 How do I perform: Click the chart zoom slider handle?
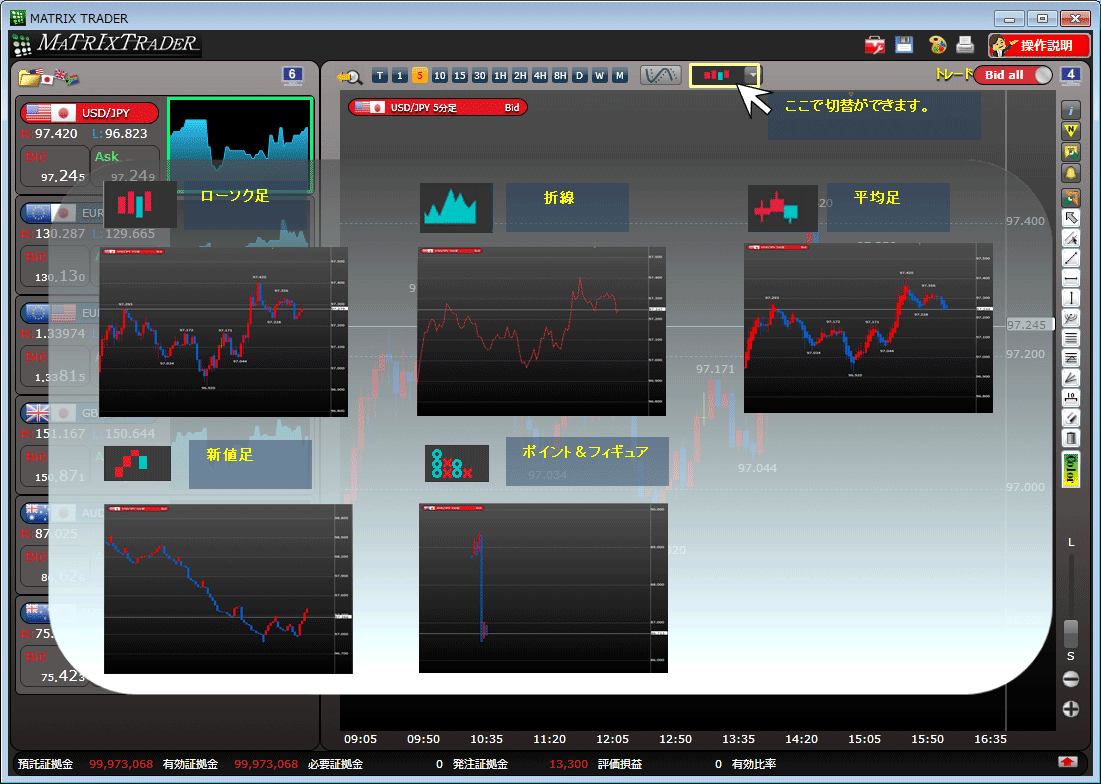pos(1071,633)
